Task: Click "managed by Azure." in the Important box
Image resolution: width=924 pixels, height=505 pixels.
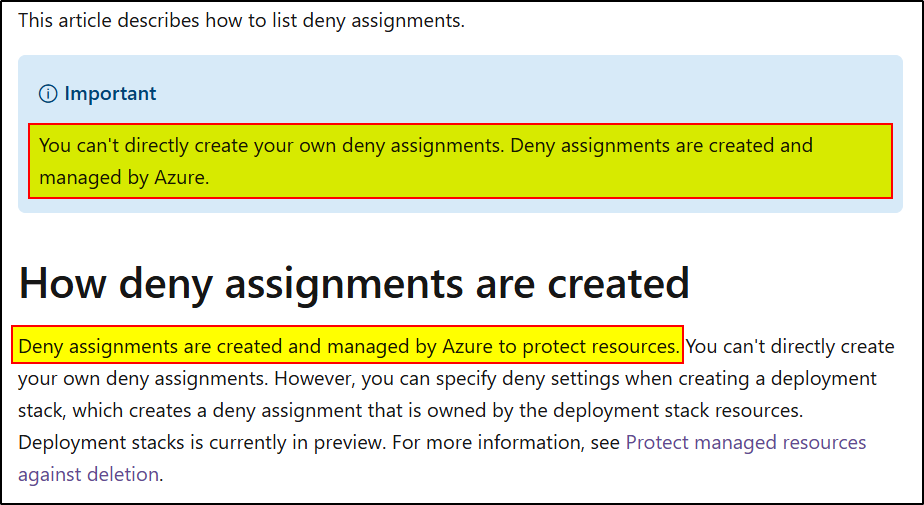Action: (124, 177)
